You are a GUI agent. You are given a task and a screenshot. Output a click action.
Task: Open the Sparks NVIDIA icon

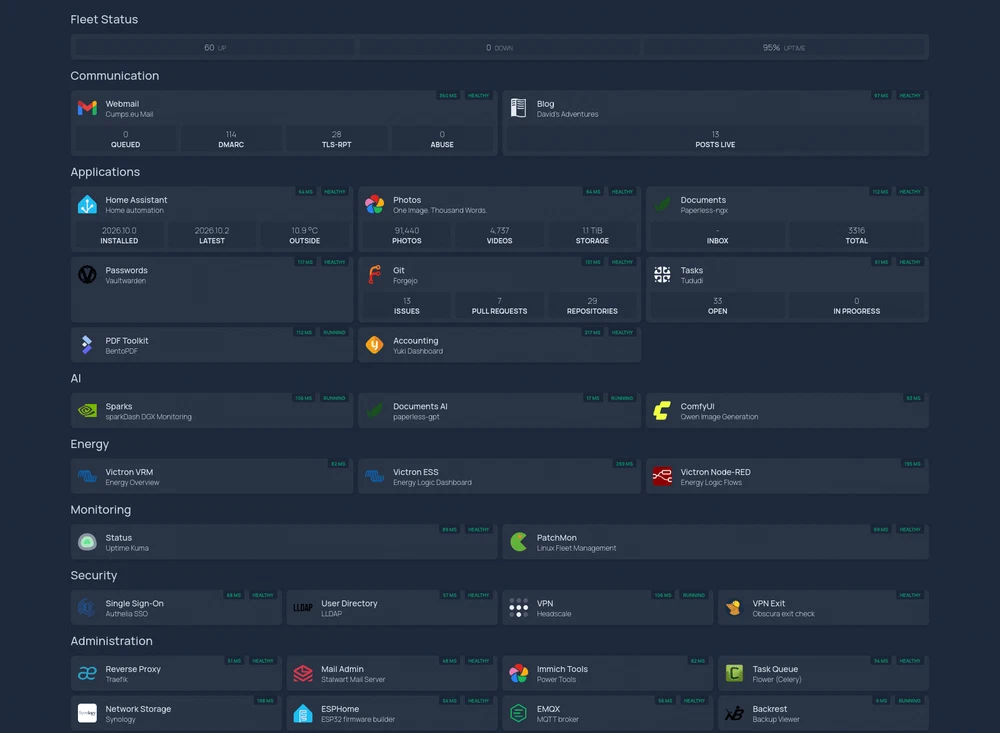(87, 410)
